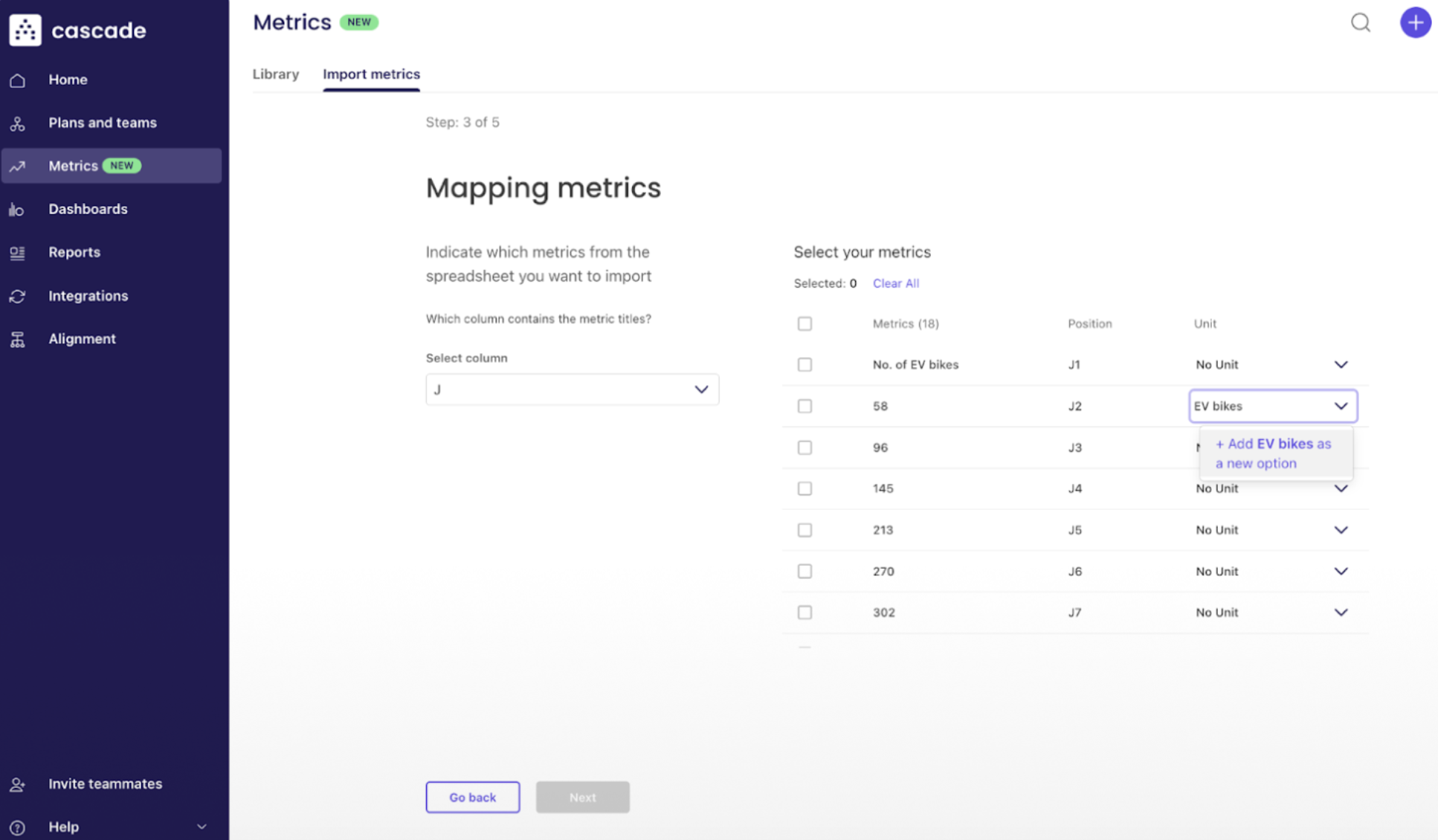Tick checkbox for No. of EV bikes
1438x840 pixels.
tap(805, 365)
